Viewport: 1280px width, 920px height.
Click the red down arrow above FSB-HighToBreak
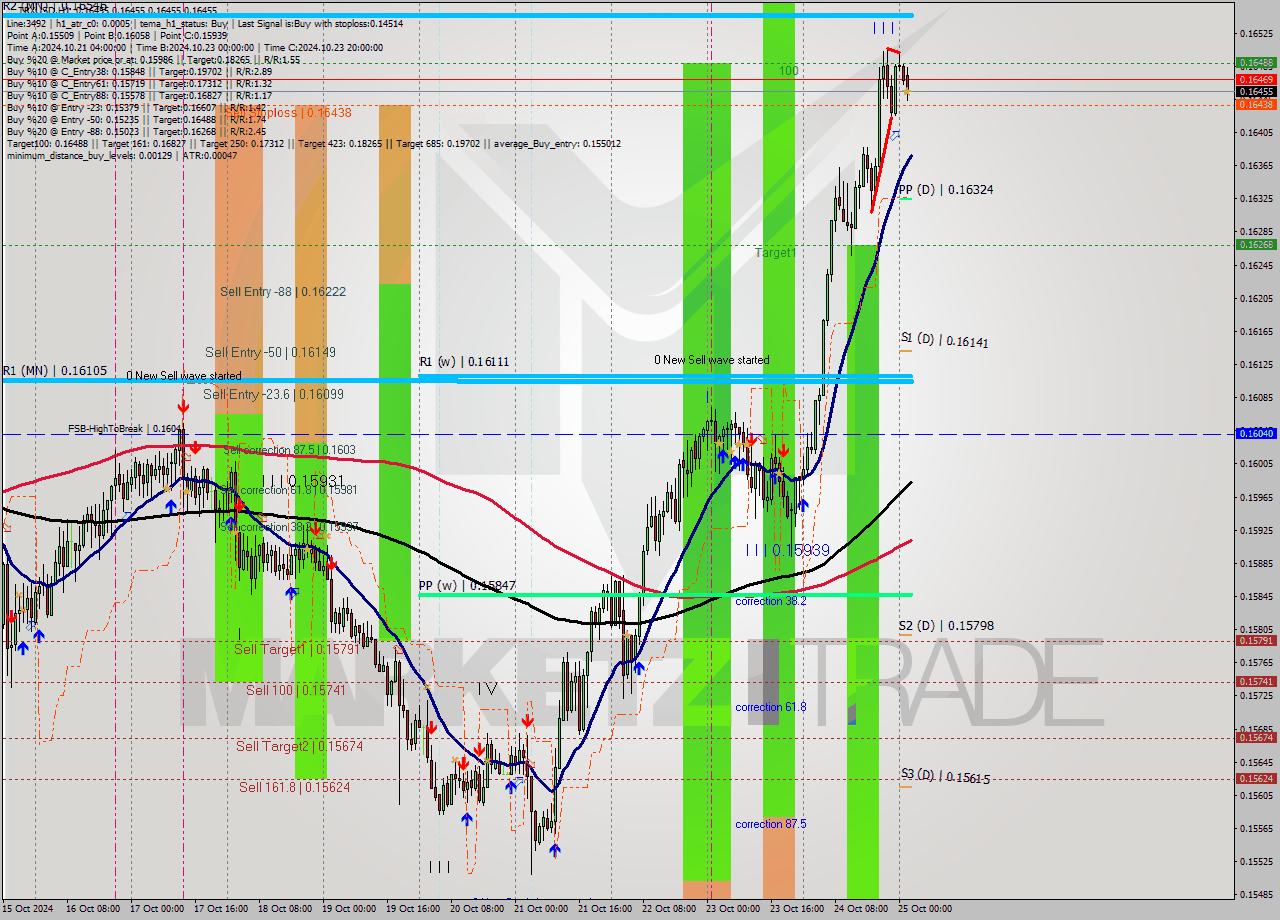pos(183,406)
